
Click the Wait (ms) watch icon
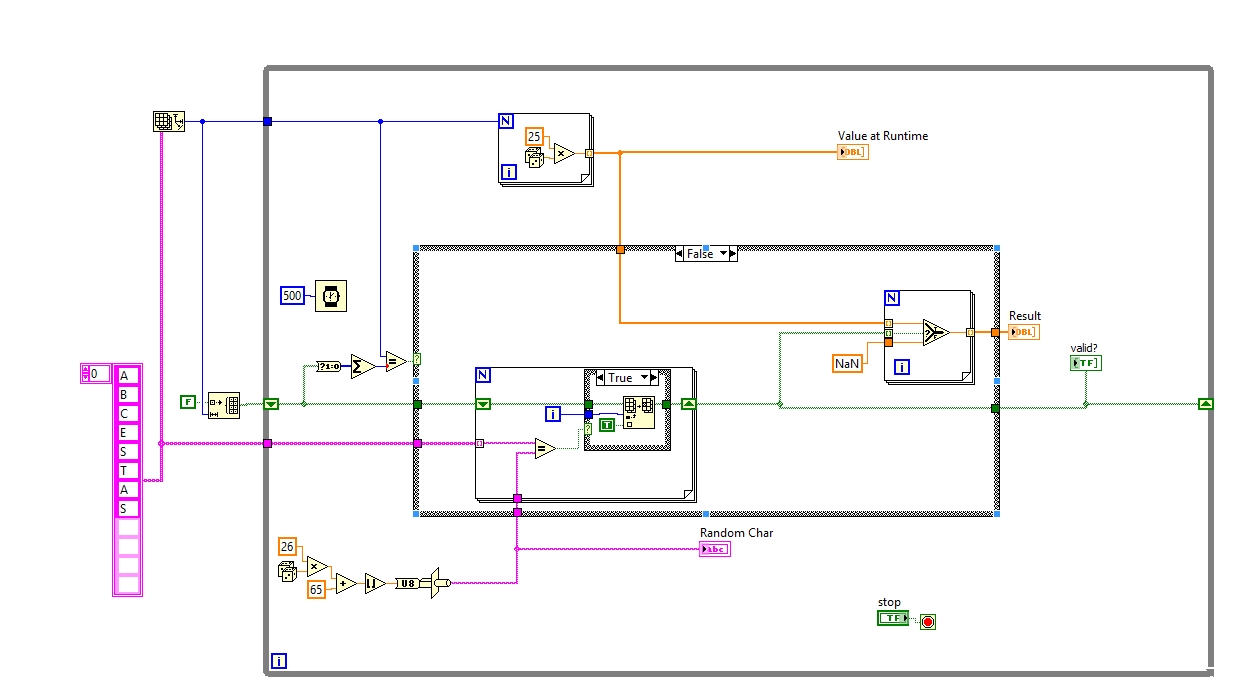coord(331,296)
